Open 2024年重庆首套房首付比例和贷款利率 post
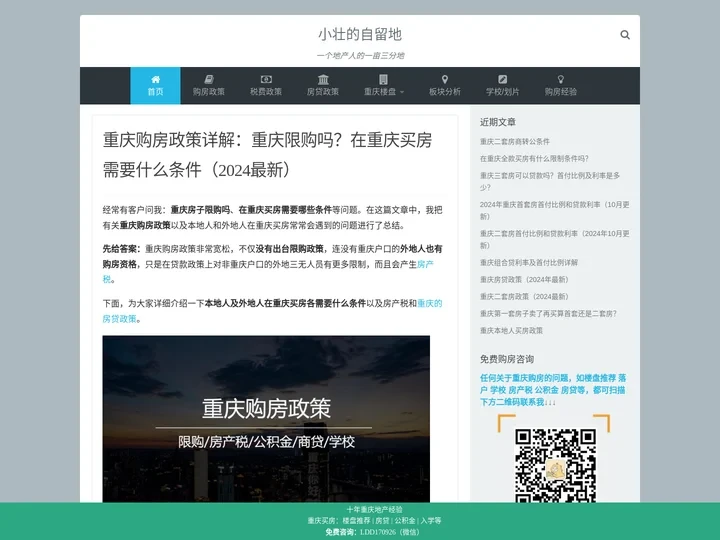This screenshot has height=540, width=720. click(x=554, y=210)
